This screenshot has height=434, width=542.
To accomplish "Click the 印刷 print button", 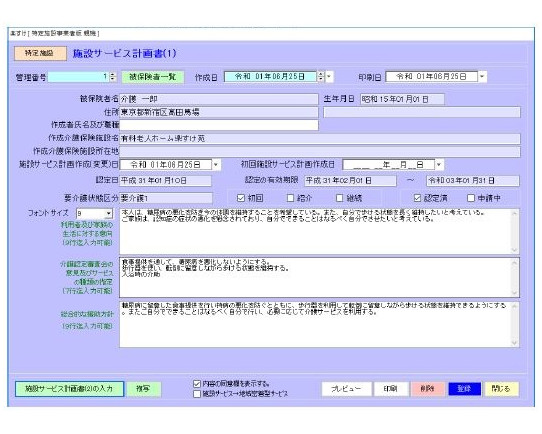I will pyautogui.click(x=391, y=389).
